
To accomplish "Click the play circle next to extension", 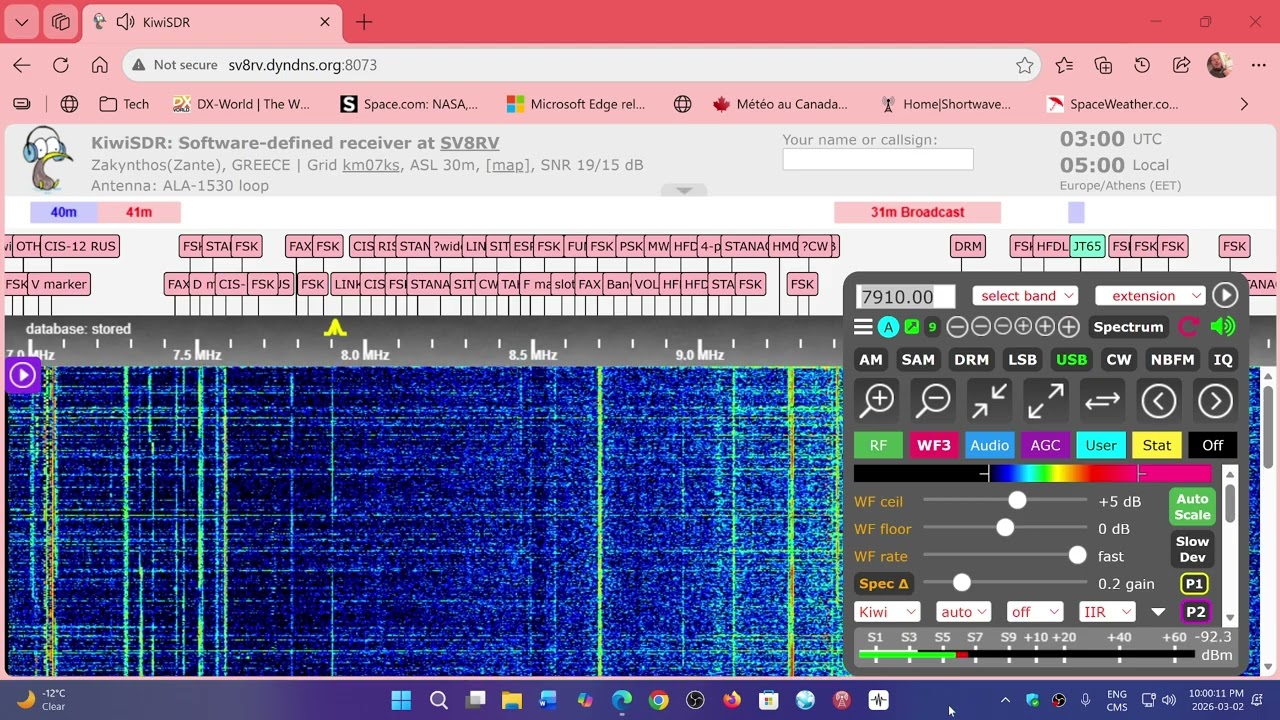I will (x=1225, y=295).
